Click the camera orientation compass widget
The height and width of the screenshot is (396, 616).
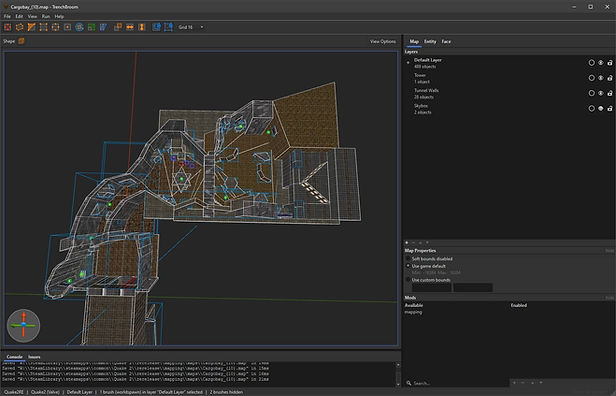(x=23, y=325)
